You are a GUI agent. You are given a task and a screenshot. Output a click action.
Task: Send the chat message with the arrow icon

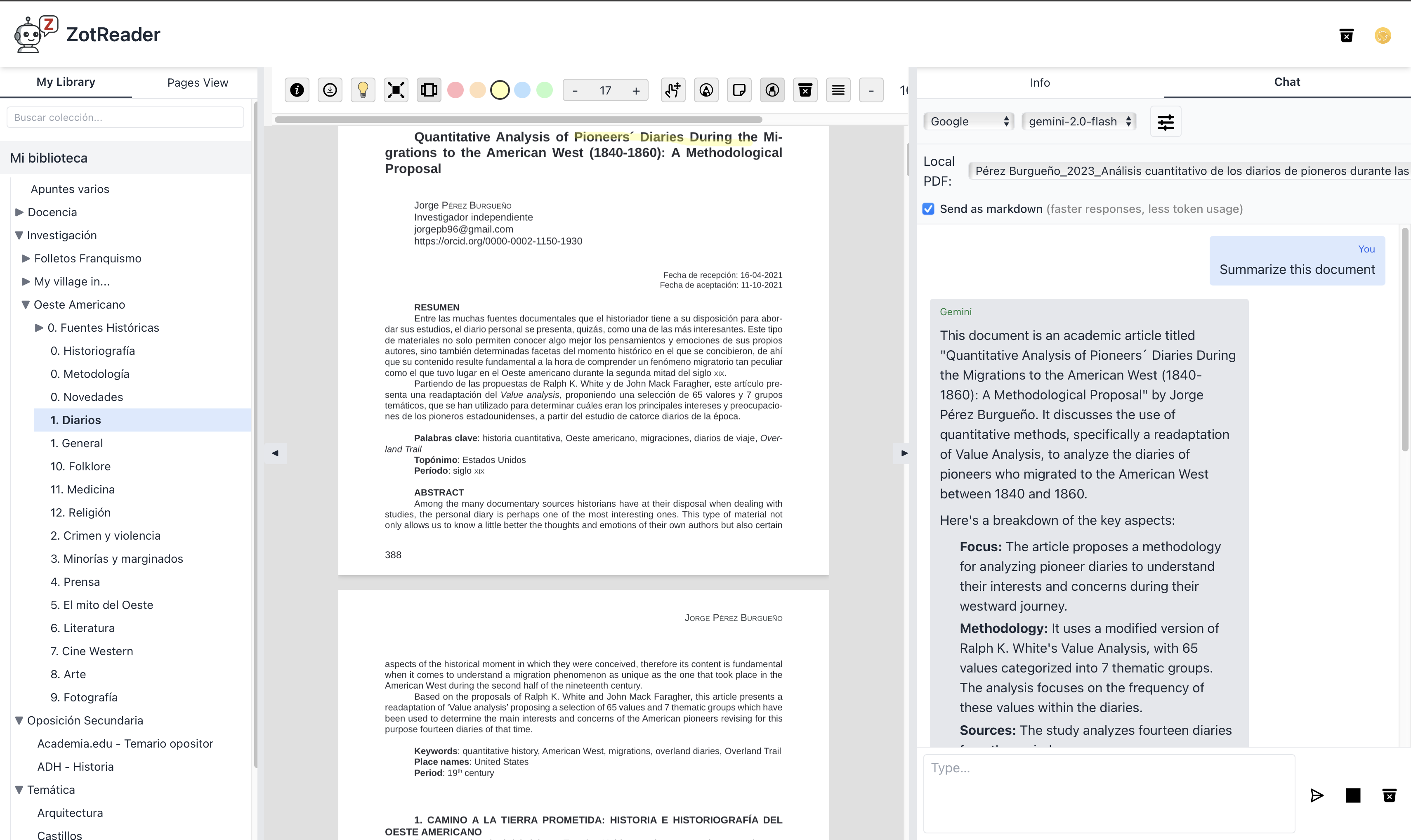tap(1317, 795)
